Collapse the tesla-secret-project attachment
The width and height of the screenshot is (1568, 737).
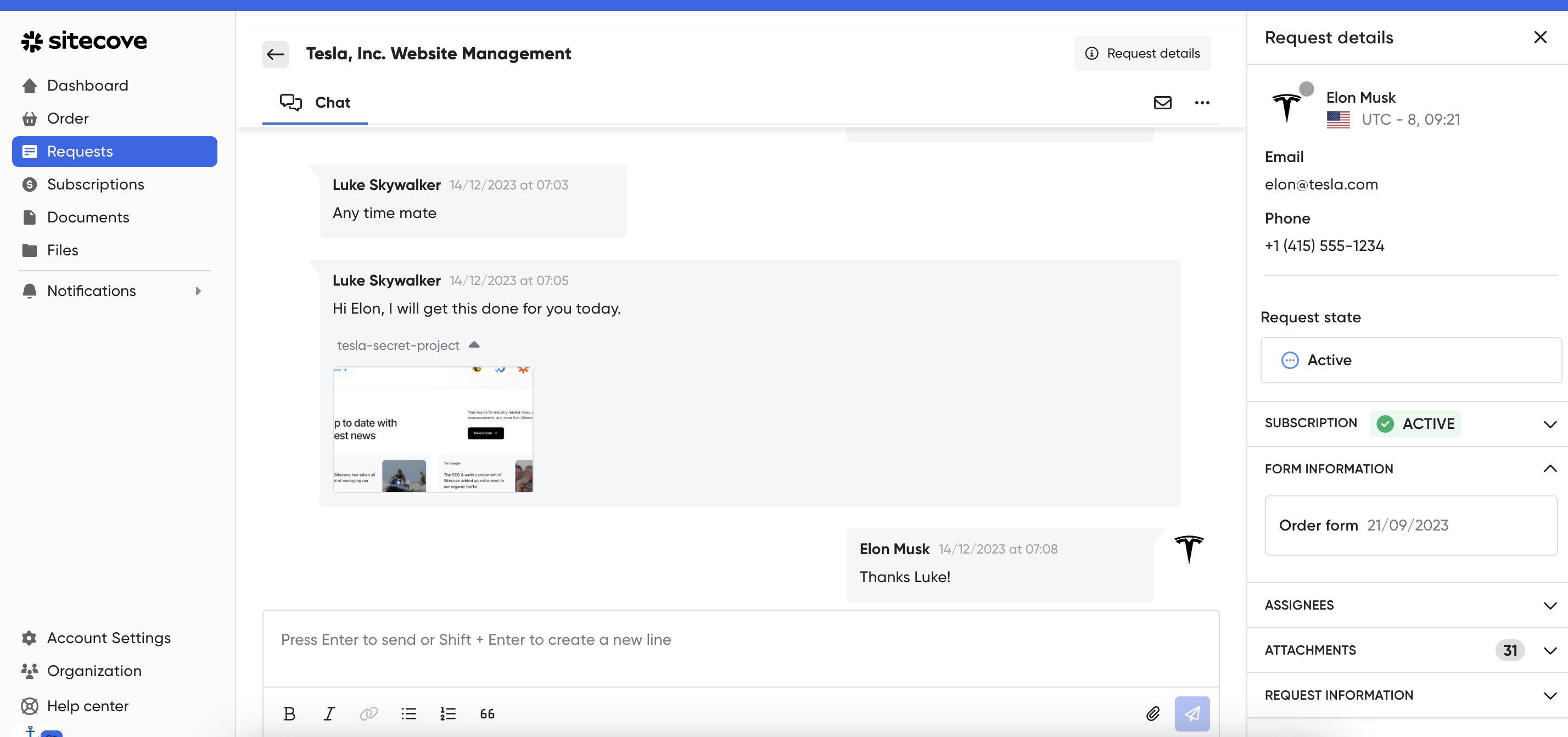point(474,345)
